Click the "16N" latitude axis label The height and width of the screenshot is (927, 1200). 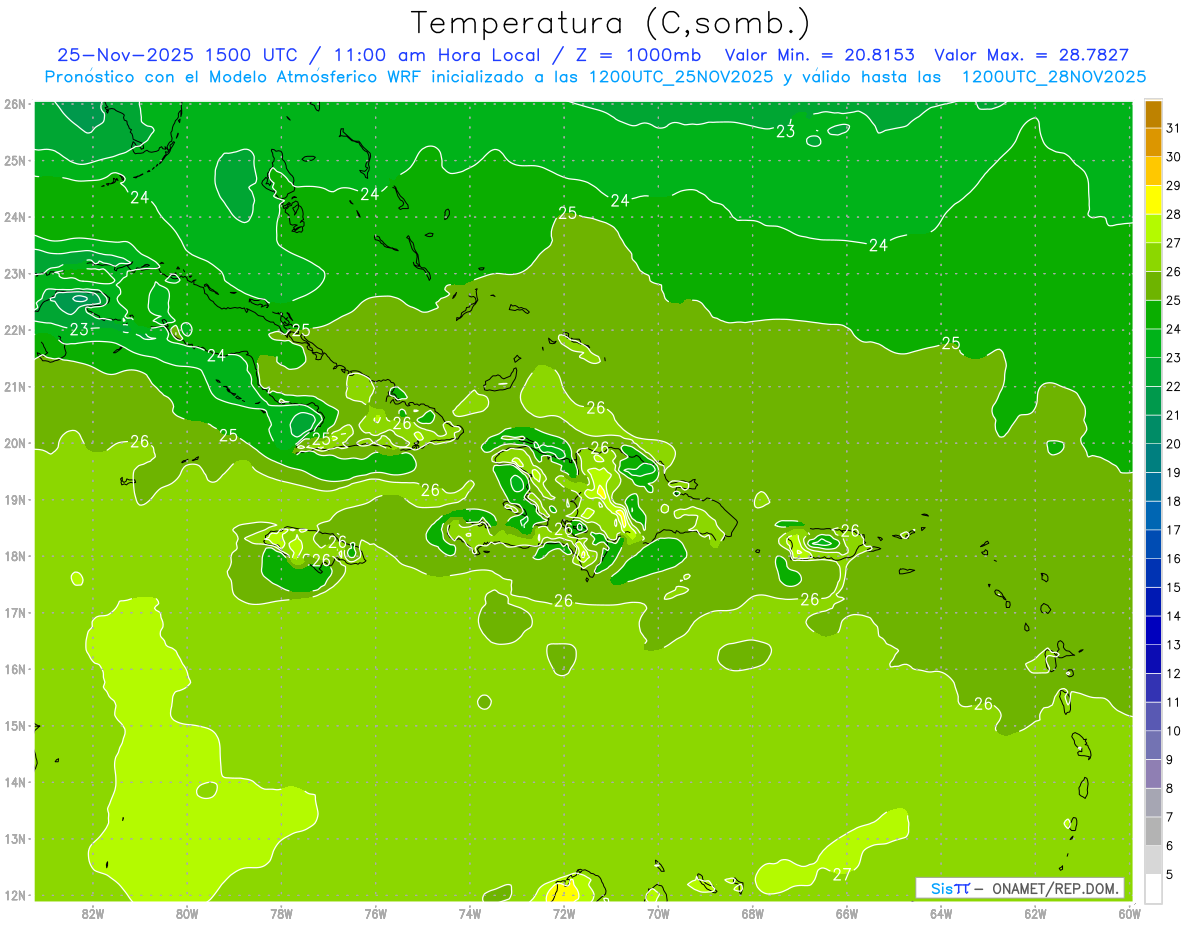14,669
